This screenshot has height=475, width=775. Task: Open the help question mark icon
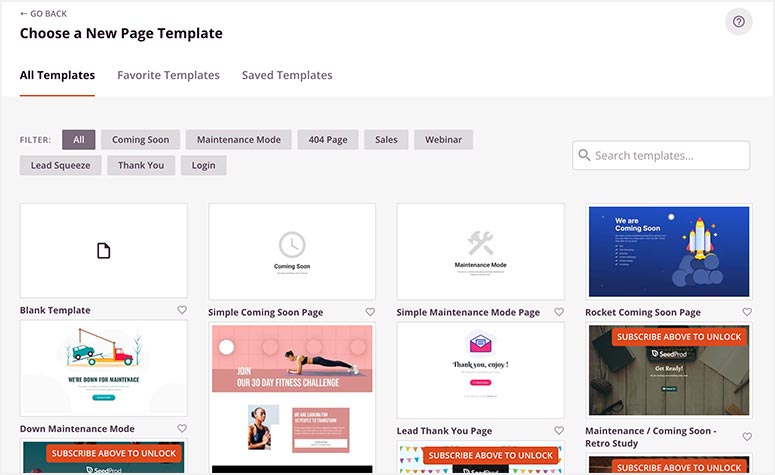coord(738,22)
